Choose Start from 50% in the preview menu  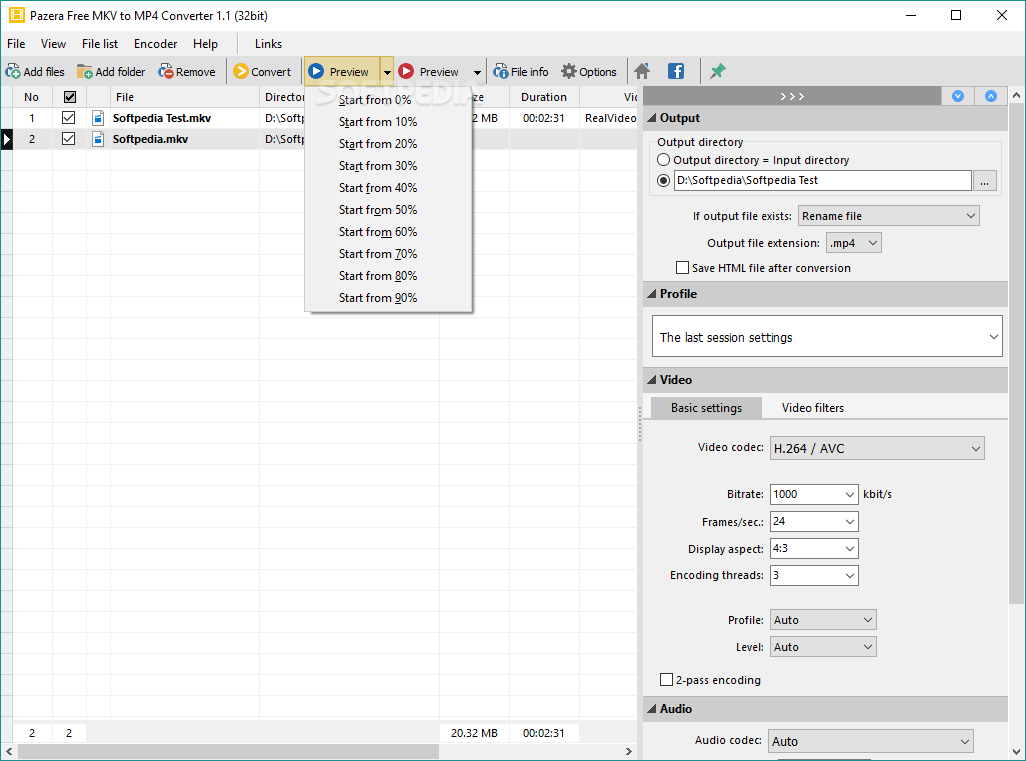coord(388,210)
